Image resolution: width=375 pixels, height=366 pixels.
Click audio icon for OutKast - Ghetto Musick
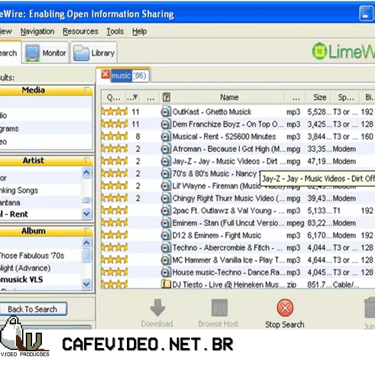[166, 112]
